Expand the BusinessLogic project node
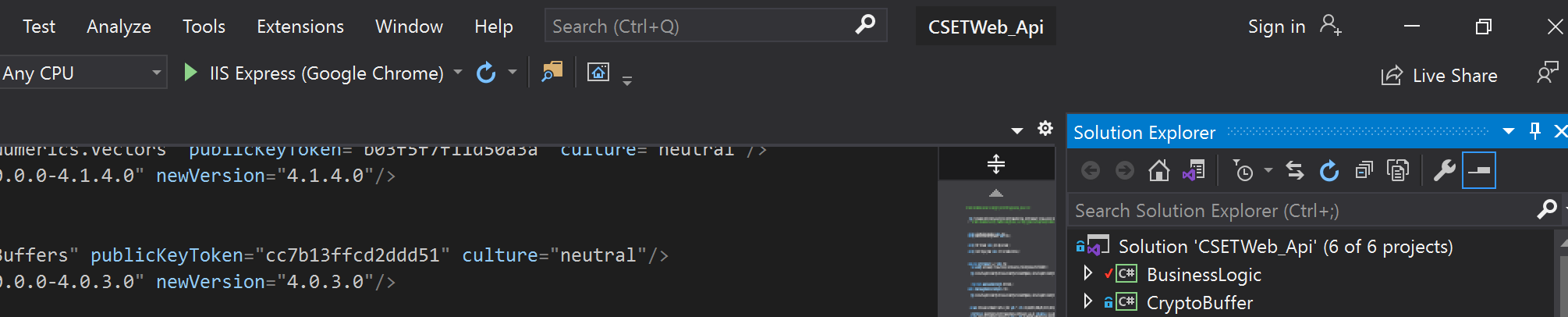1568x317 pixels. [1087, 273]
